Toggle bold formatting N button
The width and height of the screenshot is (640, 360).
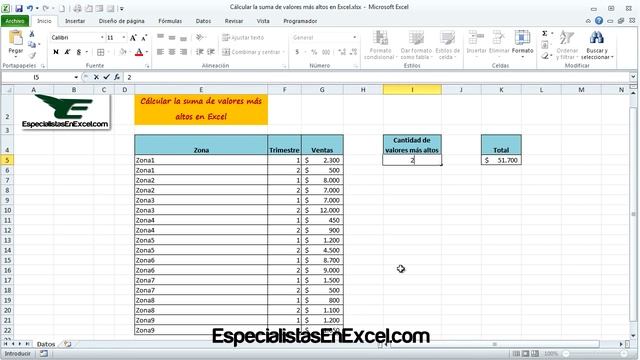(x=56, y=52)
